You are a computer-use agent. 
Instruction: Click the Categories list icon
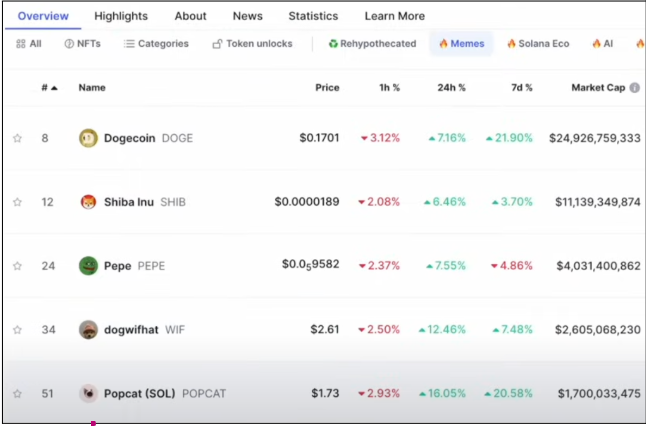(x=129, y=44)
